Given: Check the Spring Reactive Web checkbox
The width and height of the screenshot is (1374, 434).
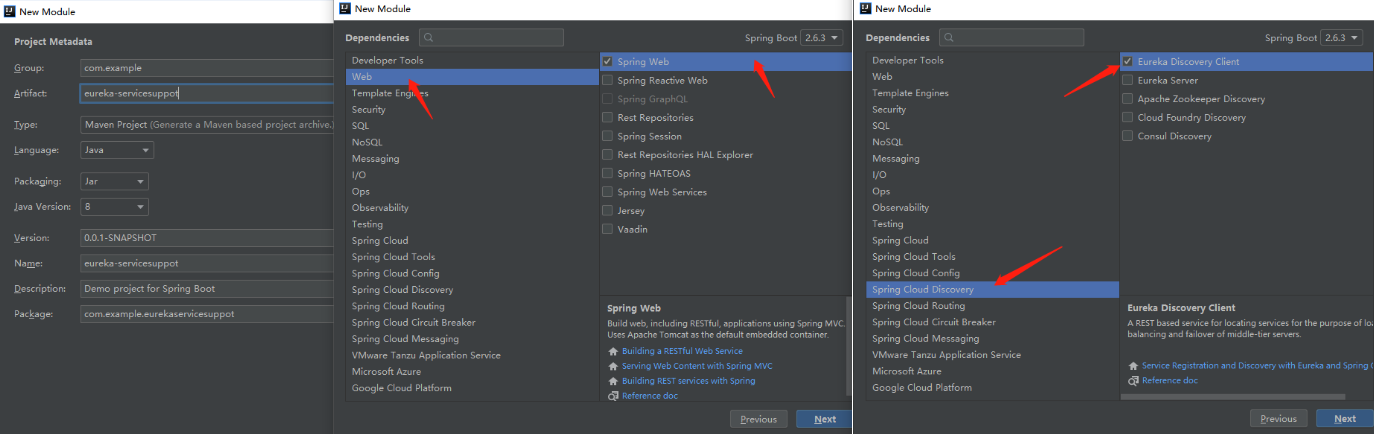Looking at the screenshot, I should pyautogui.click(x=608, y=81).
